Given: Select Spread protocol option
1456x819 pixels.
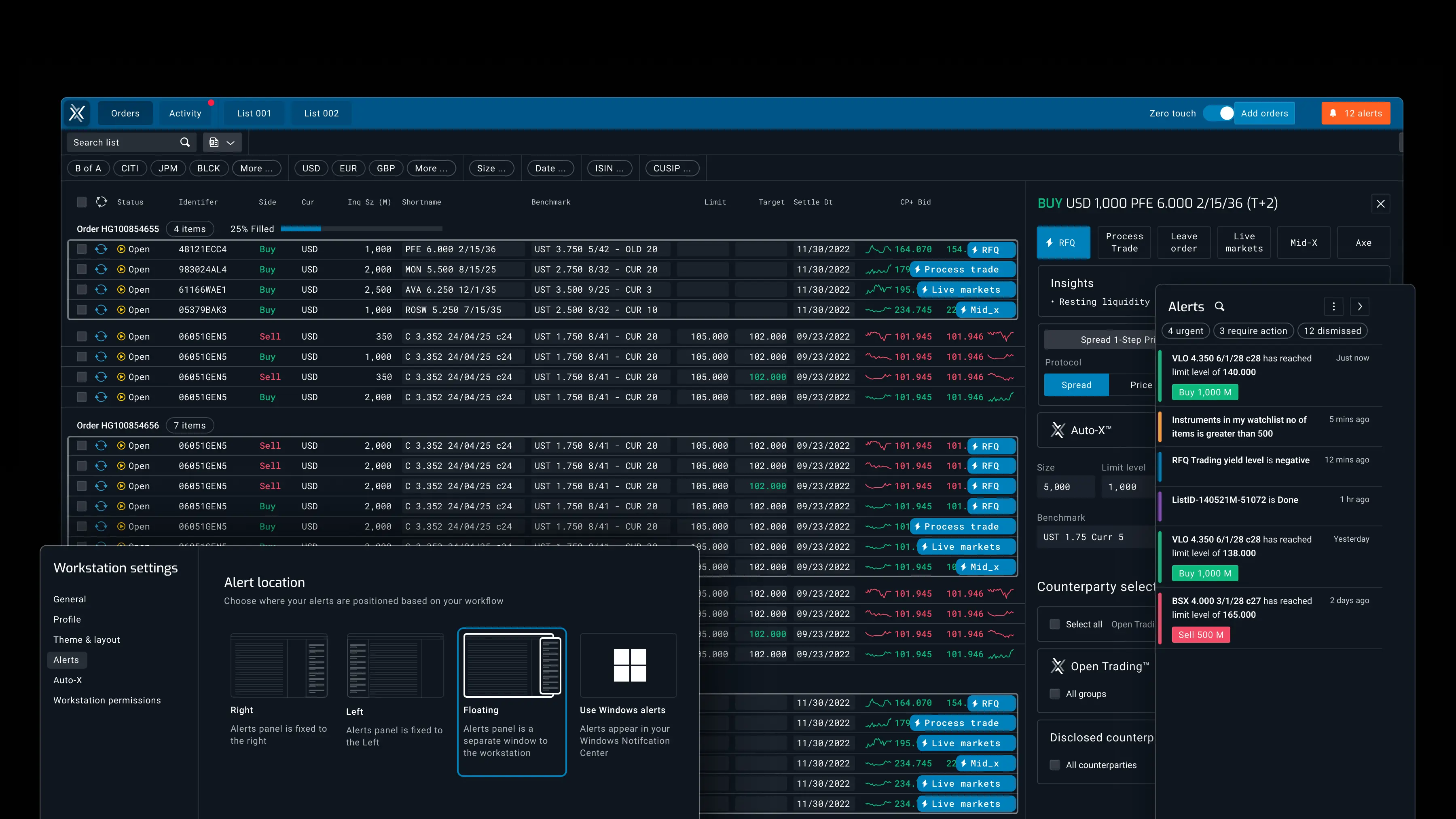Looking at the screenshot, I should pos(1076,385).
